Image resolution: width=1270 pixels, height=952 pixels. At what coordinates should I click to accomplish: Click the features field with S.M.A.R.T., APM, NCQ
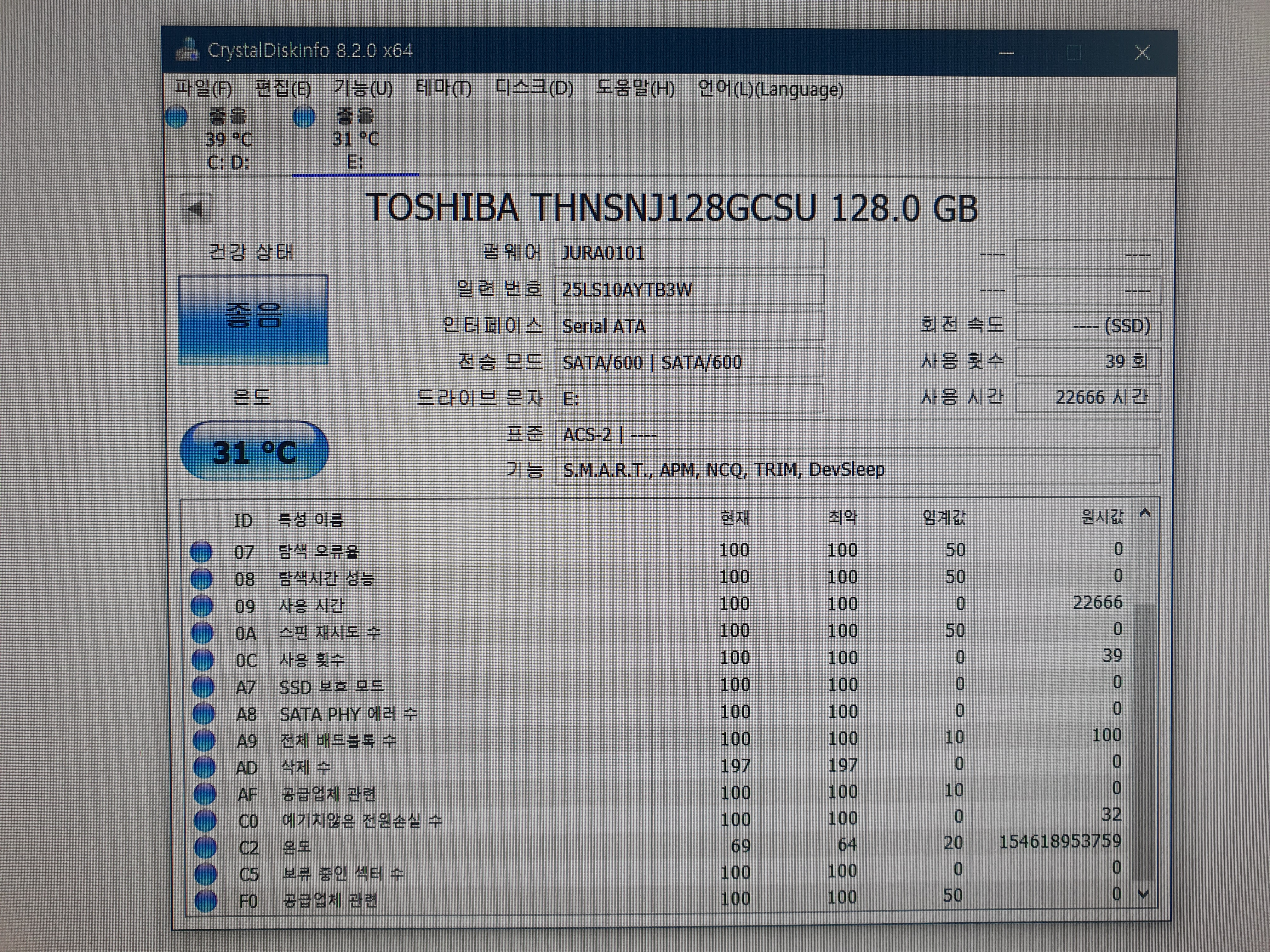tap(857, 470)
